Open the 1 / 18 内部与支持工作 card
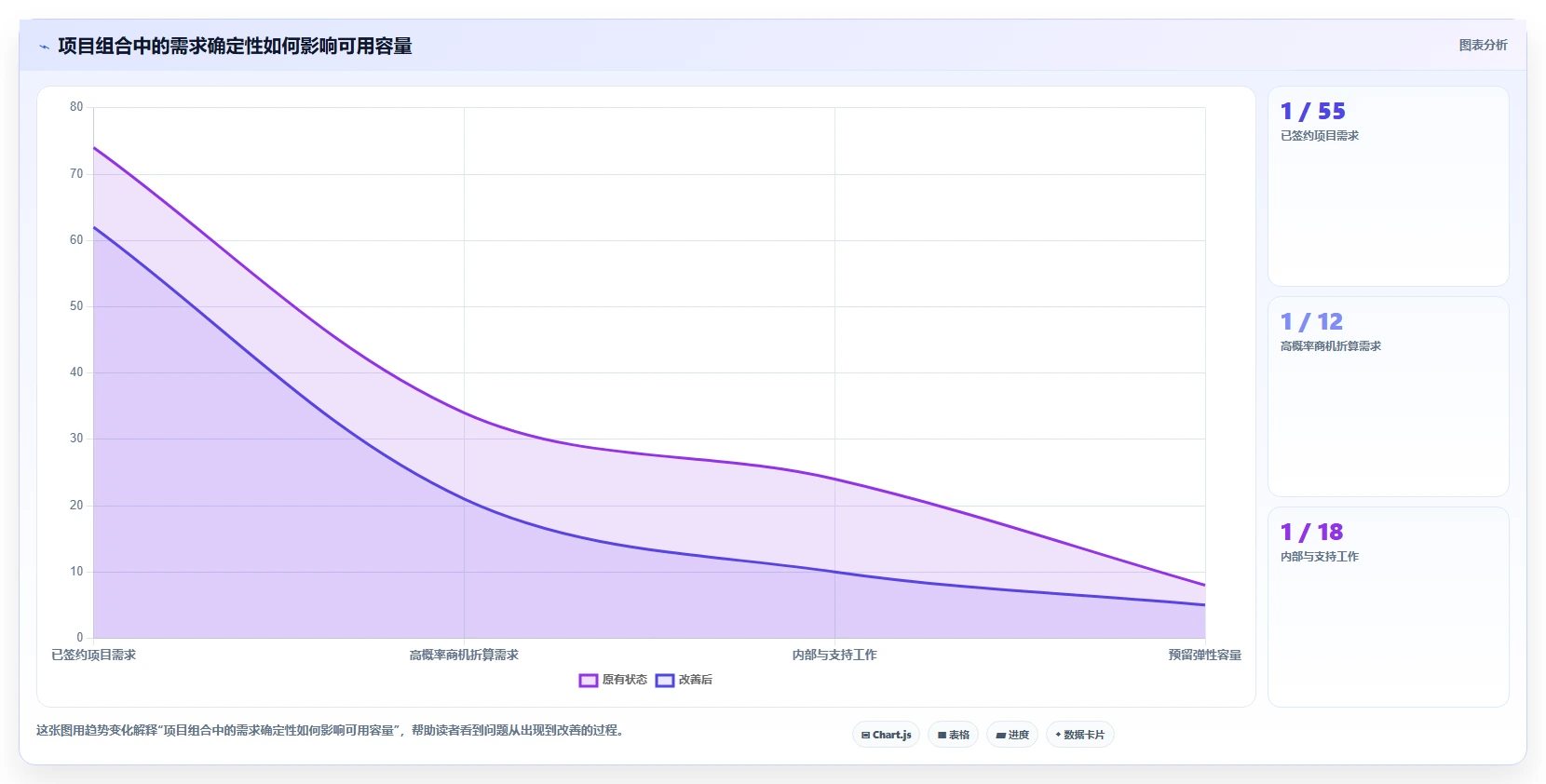The image size is (1546, 784). coord(1388,607)
